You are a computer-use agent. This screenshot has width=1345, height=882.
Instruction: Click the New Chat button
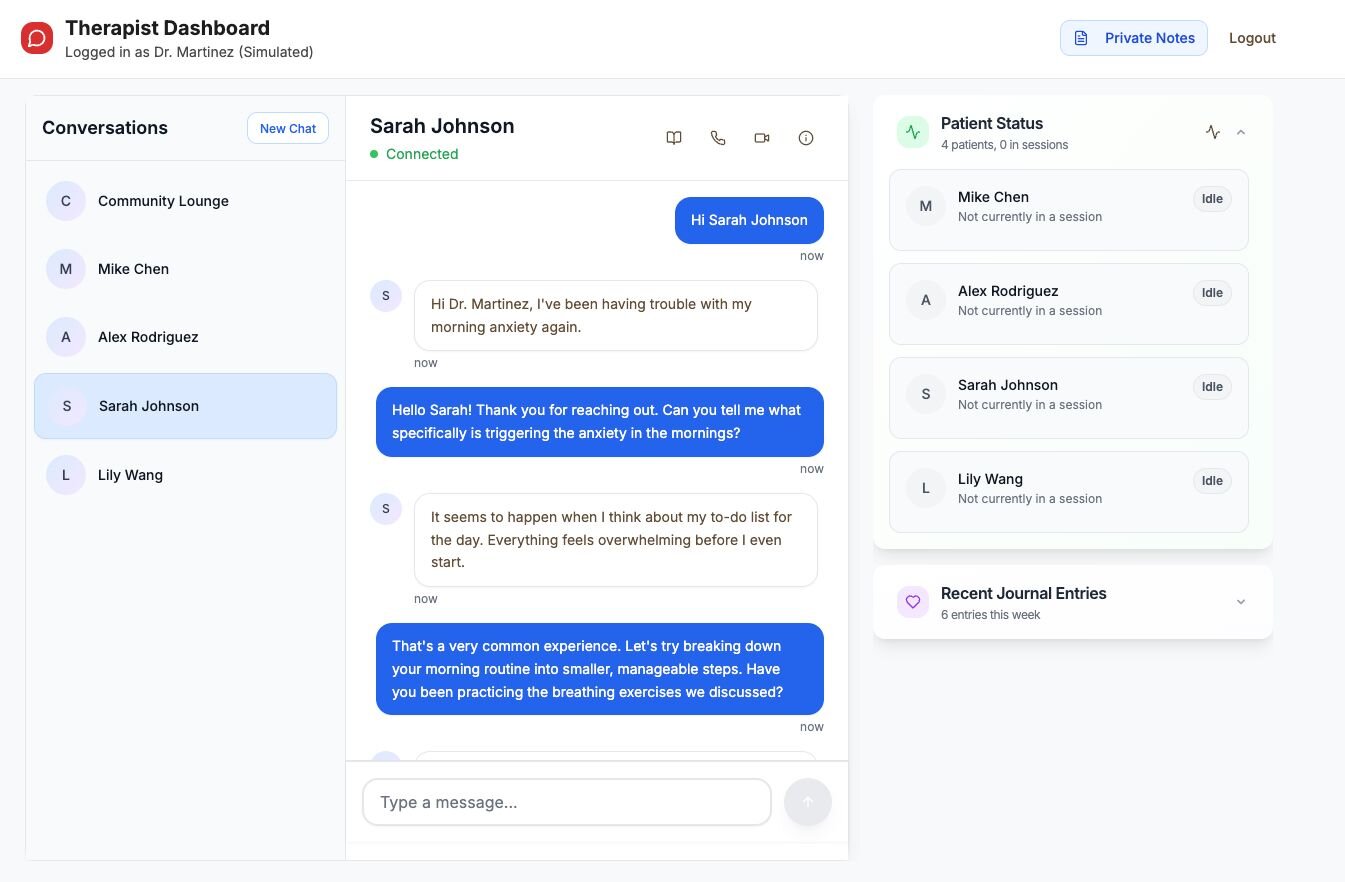(x=288, y=128)
